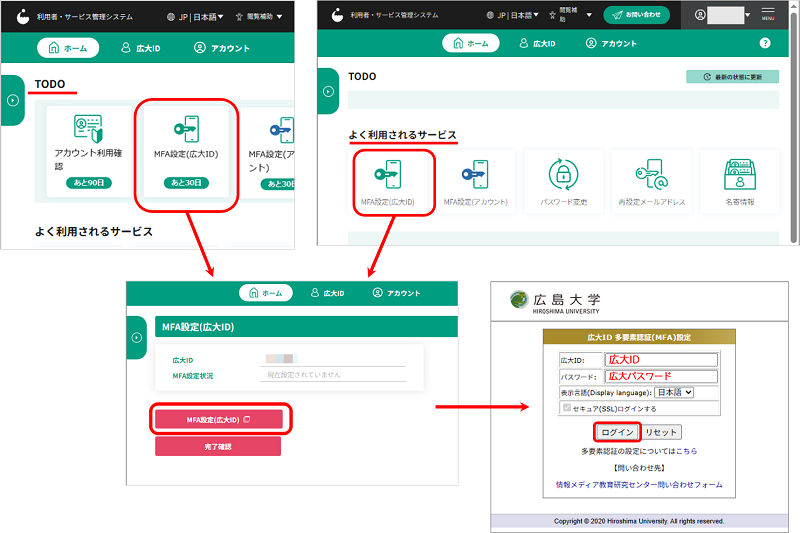The width and height of the screenshot is (800, 533).
Task: Click the パスワード input field
Action: click(661, 376)
